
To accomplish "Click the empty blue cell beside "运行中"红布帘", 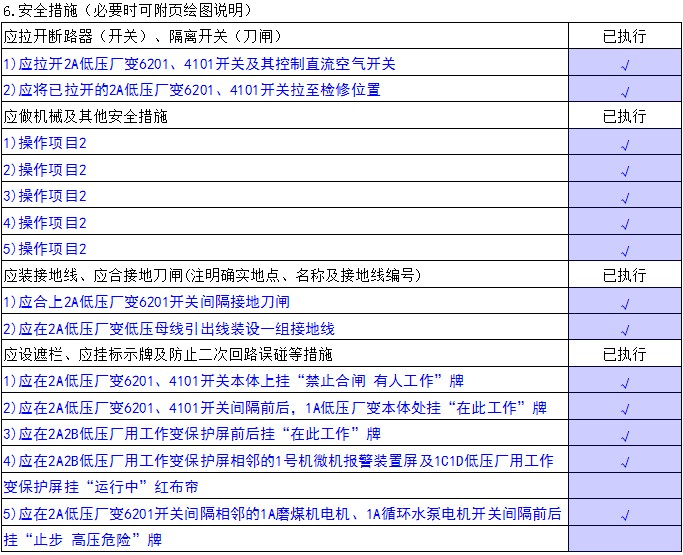I will tap(624, 488).
